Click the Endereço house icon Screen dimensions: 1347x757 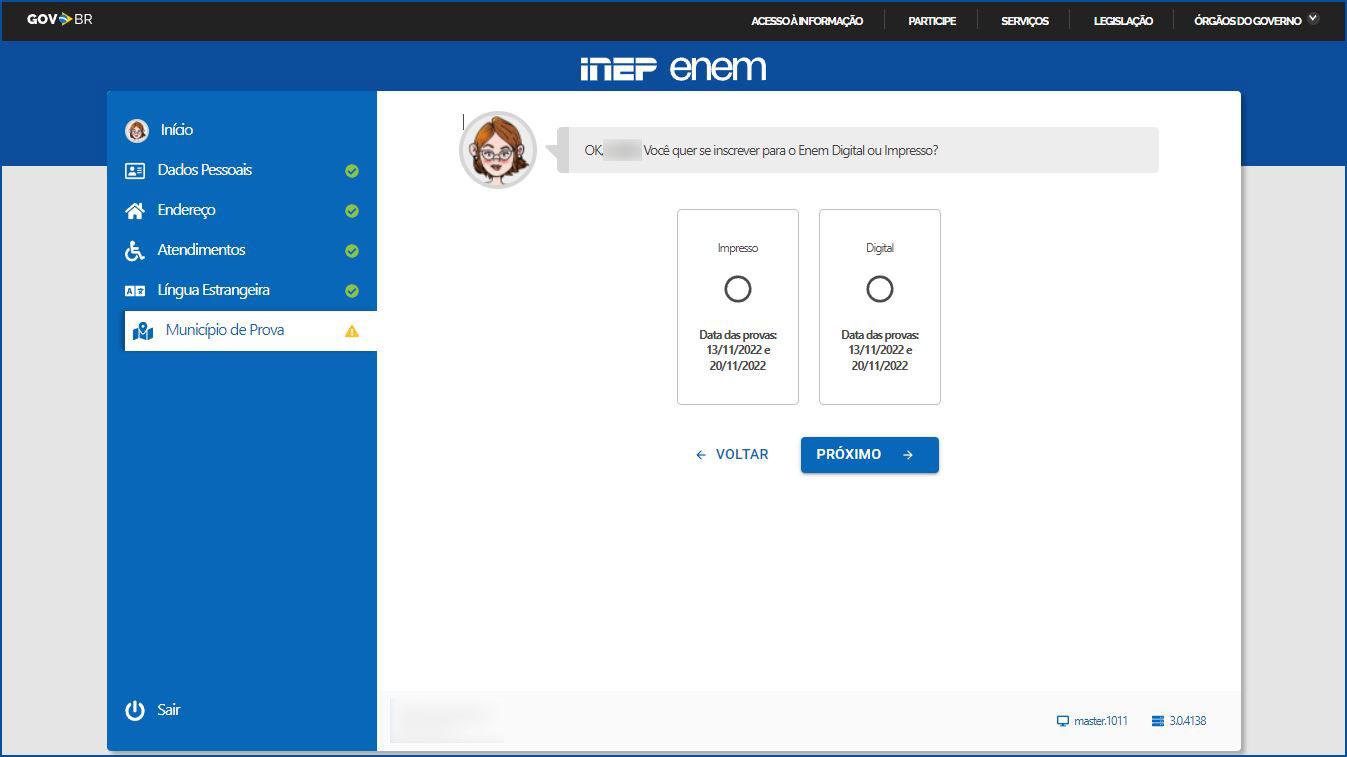pos(135,211)
